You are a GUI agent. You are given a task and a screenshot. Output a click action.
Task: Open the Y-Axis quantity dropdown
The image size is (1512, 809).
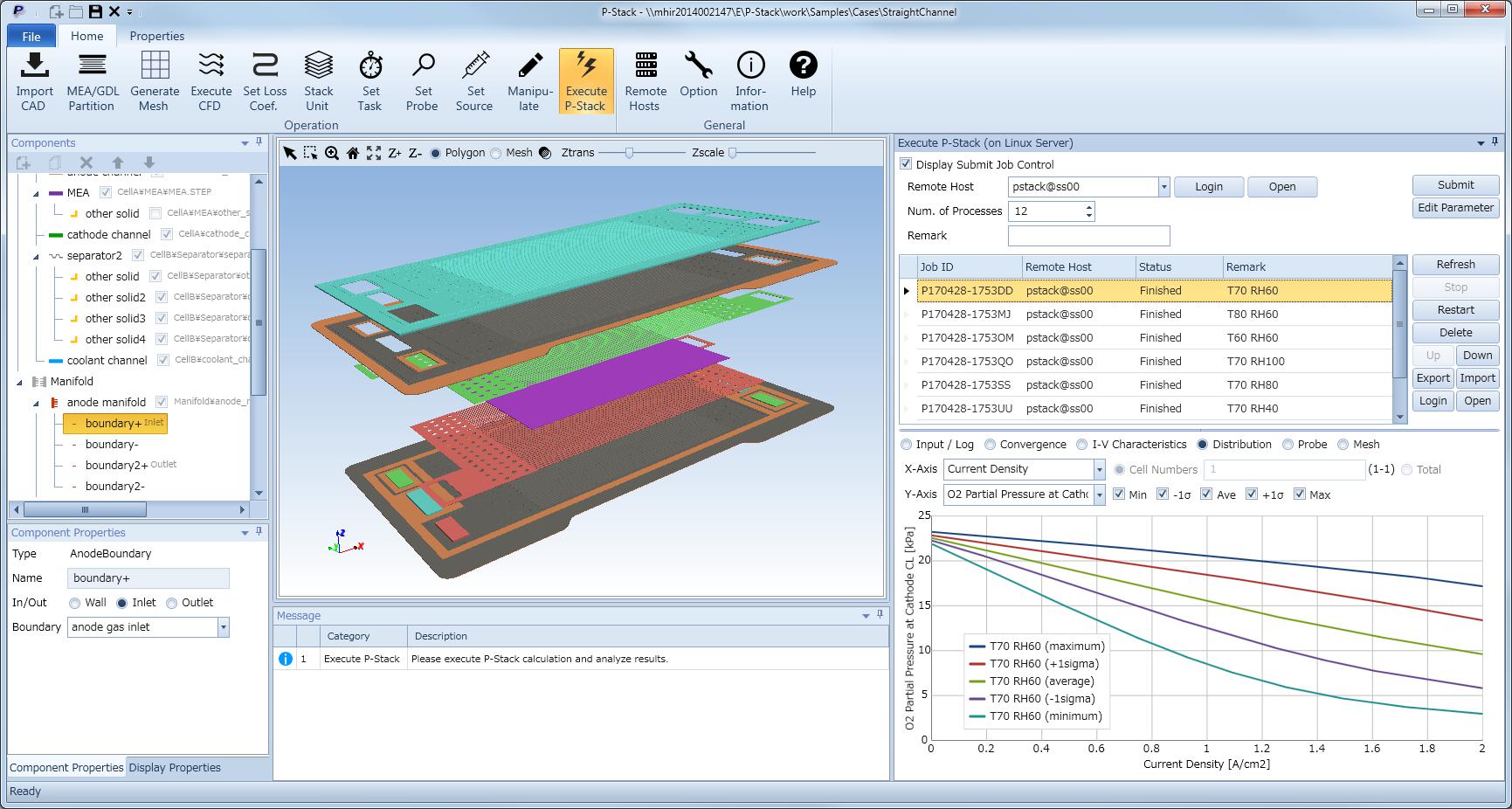pos(1100,494)
